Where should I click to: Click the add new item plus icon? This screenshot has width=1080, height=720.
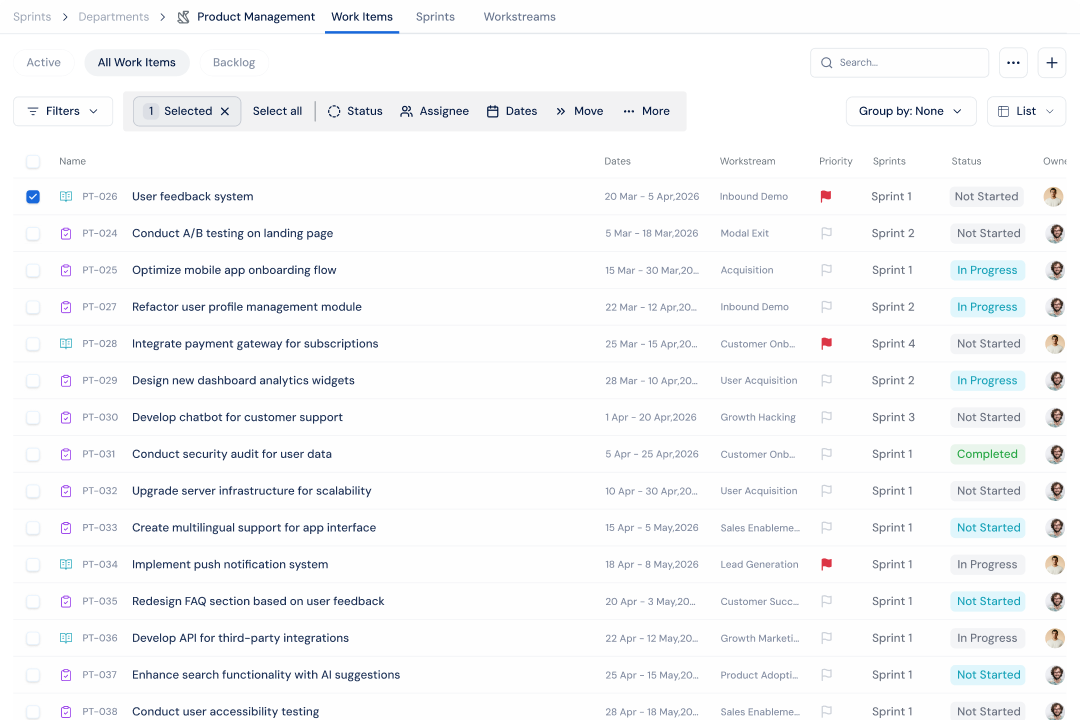tap(1051, 63)
